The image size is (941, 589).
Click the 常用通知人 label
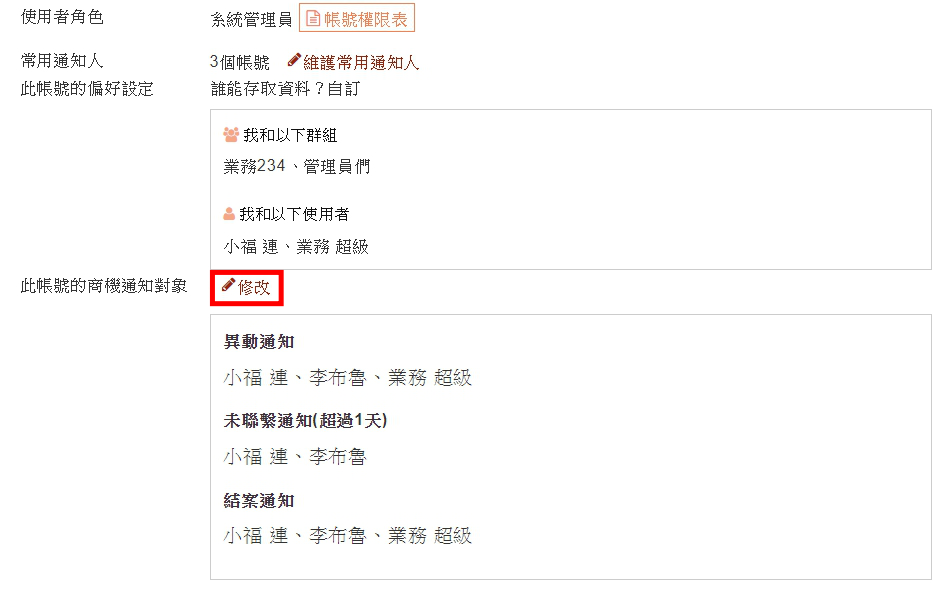click(x=62, y=61)
